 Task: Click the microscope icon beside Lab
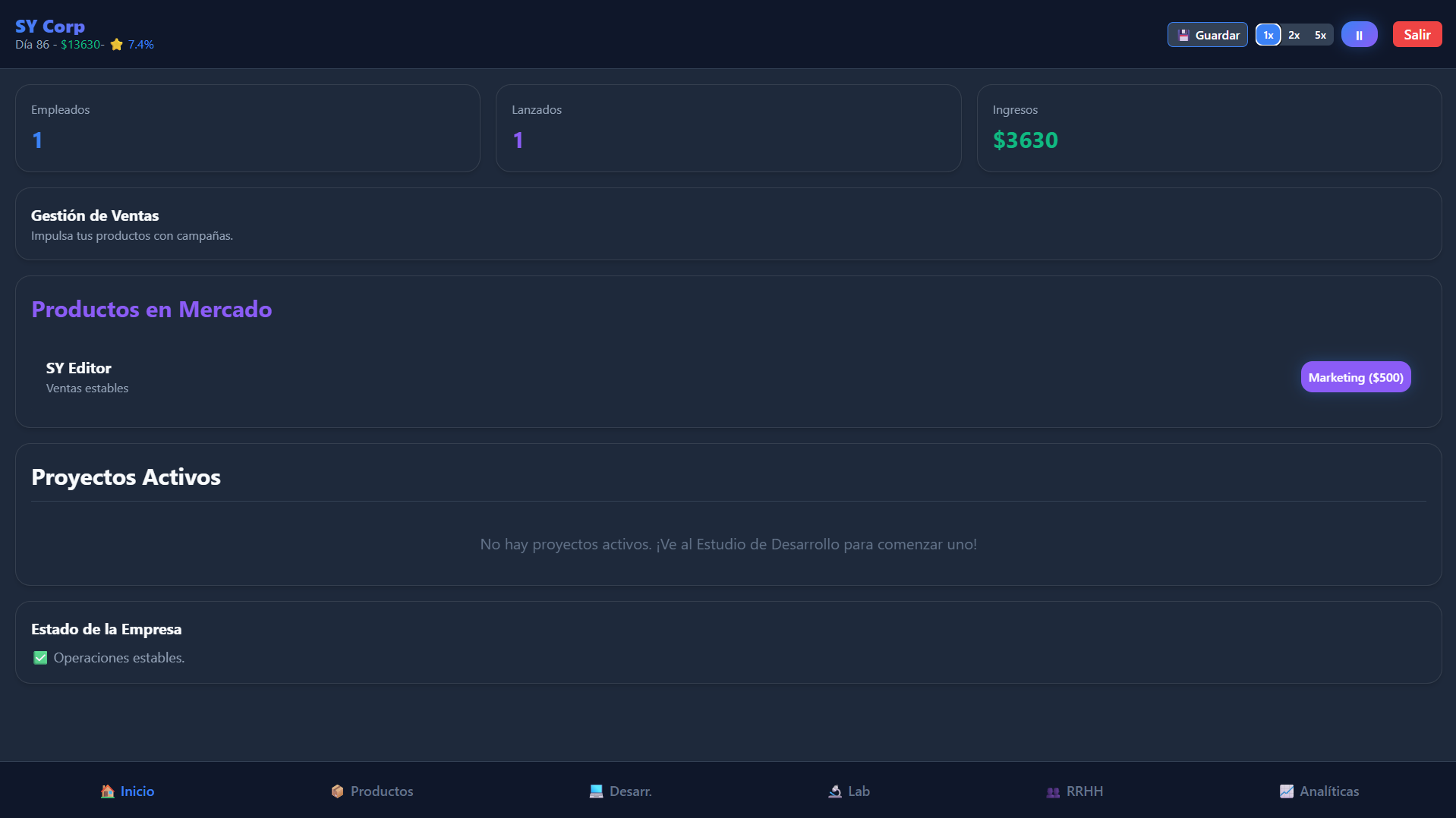(x=835, y=791)
